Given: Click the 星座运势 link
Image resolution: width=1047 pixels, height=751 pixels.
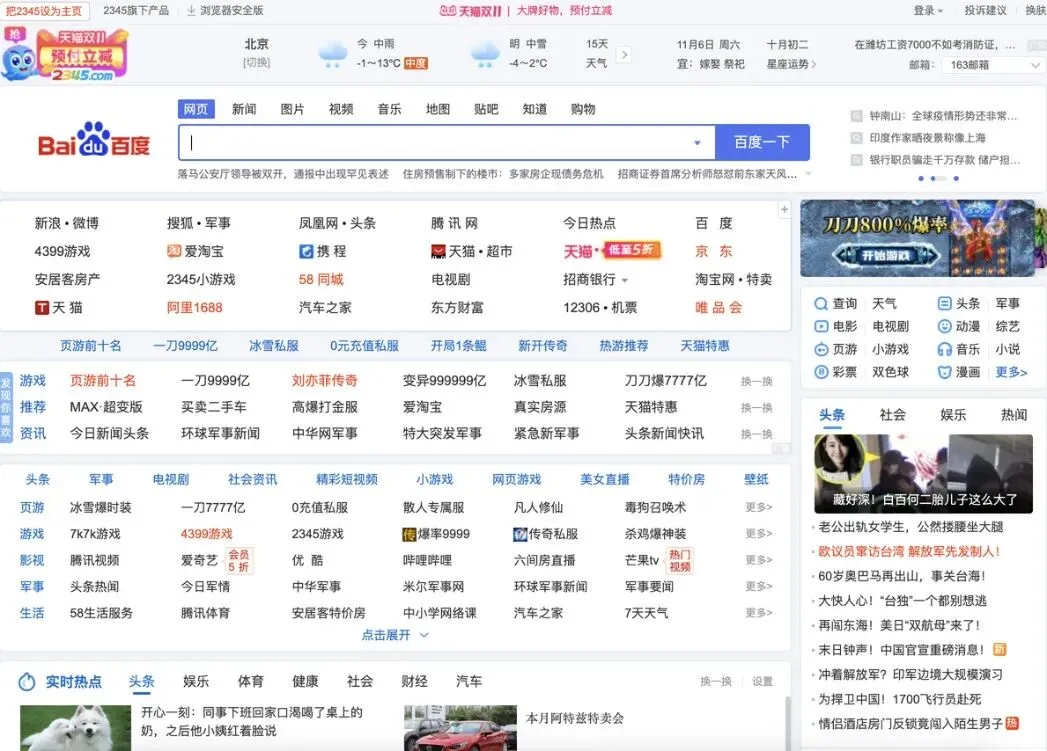Looking at the screenshot, I should pos(791,64).
